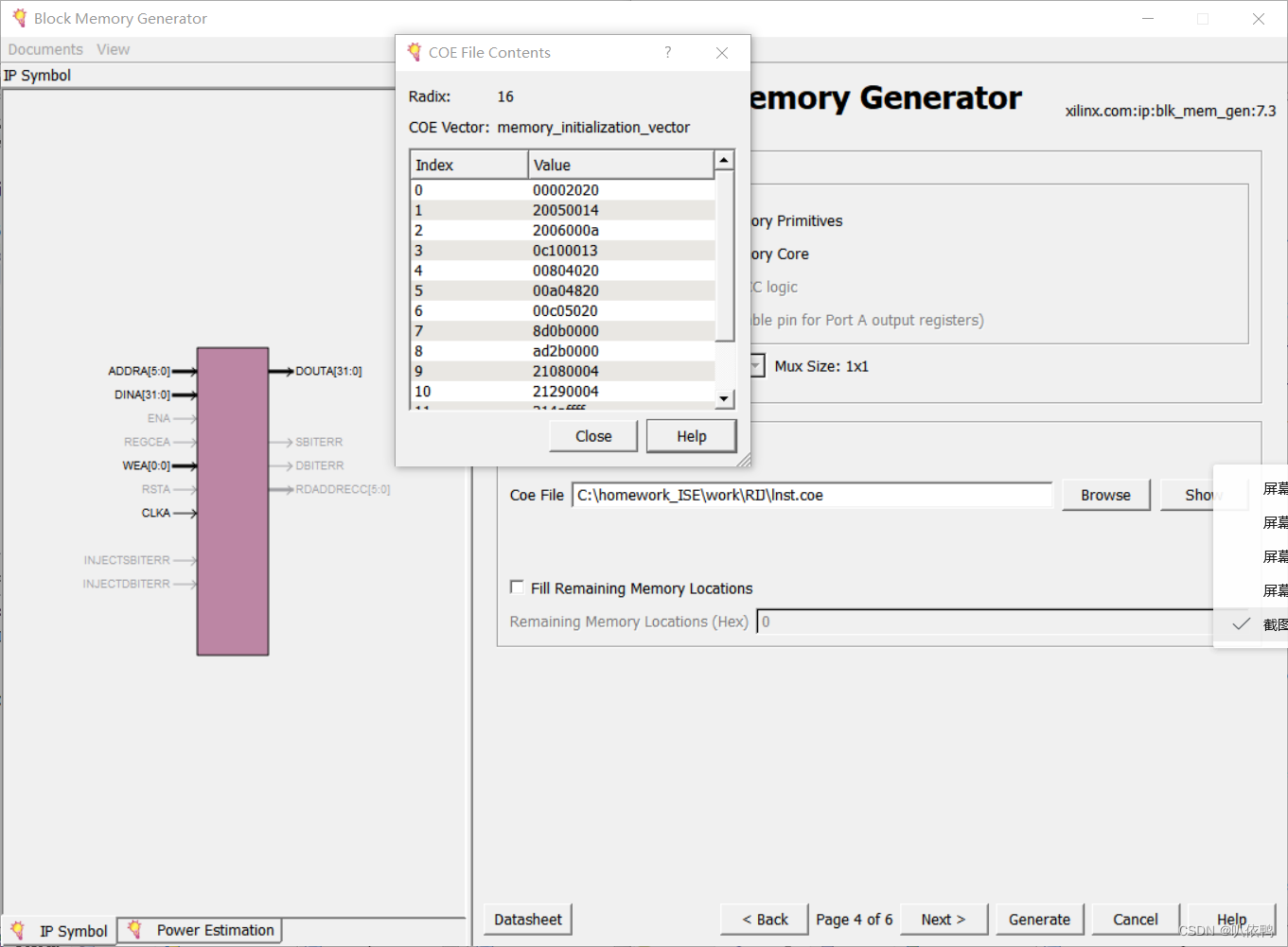Viewport: 1288px width, 947px height.
Task: Select row with value ad2b0000
Action: 563,351
